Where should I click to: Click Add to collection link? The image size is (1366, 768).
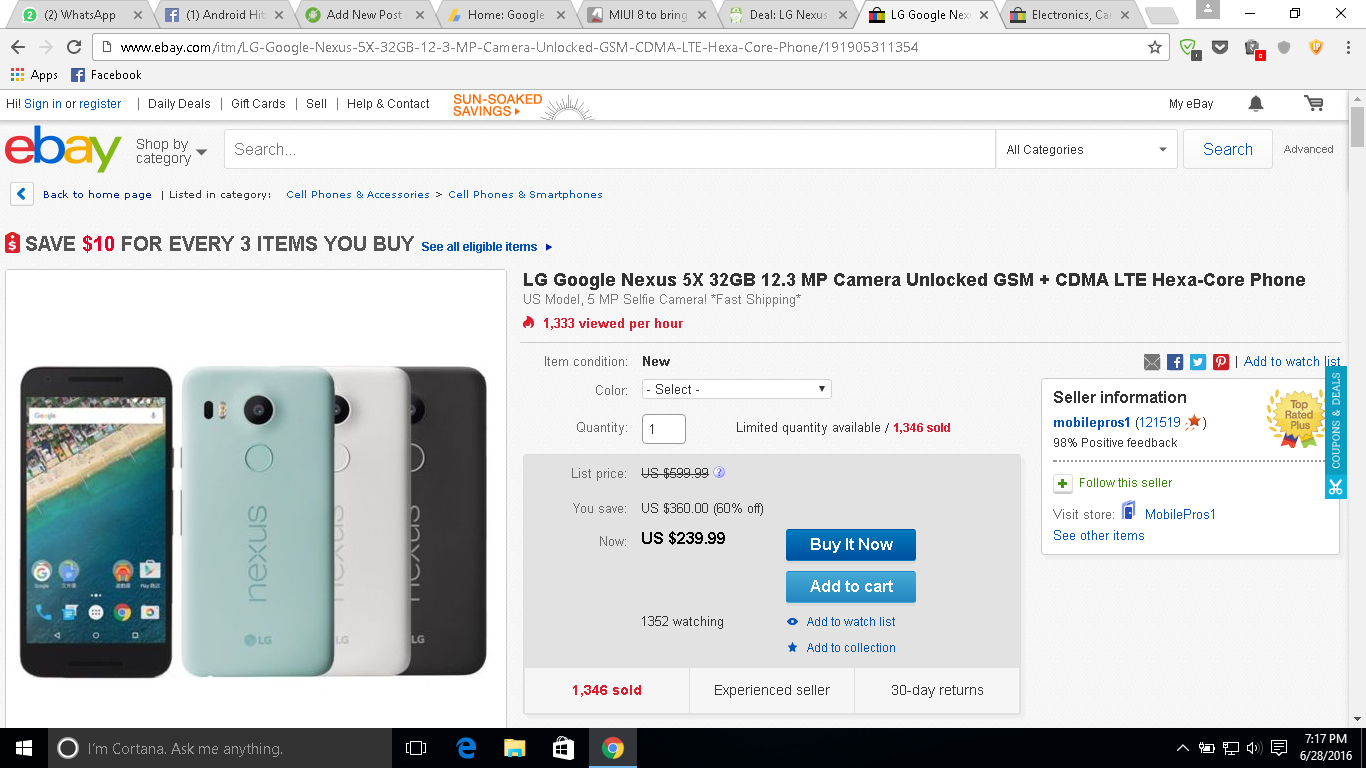click(851, 648)
